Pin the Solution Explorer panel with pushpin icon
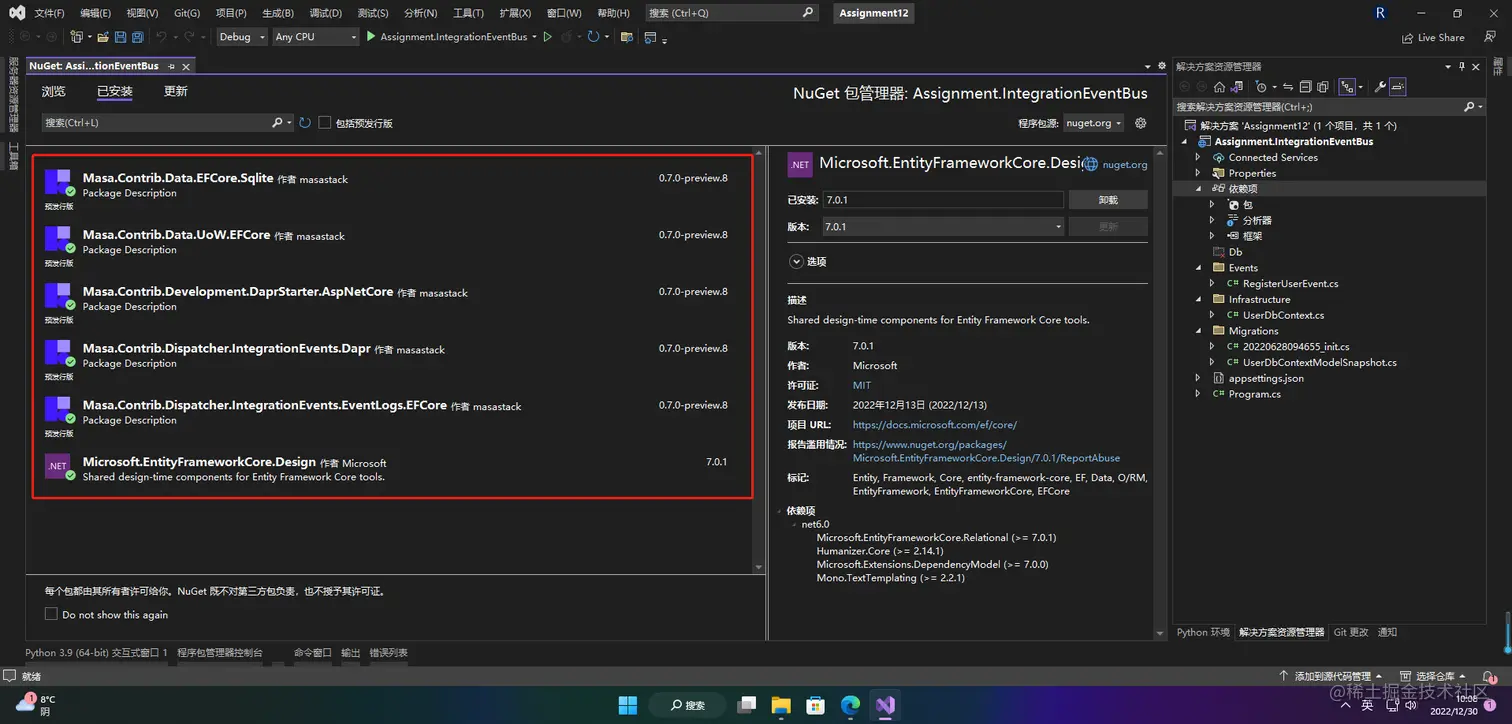 point(1461,66)
